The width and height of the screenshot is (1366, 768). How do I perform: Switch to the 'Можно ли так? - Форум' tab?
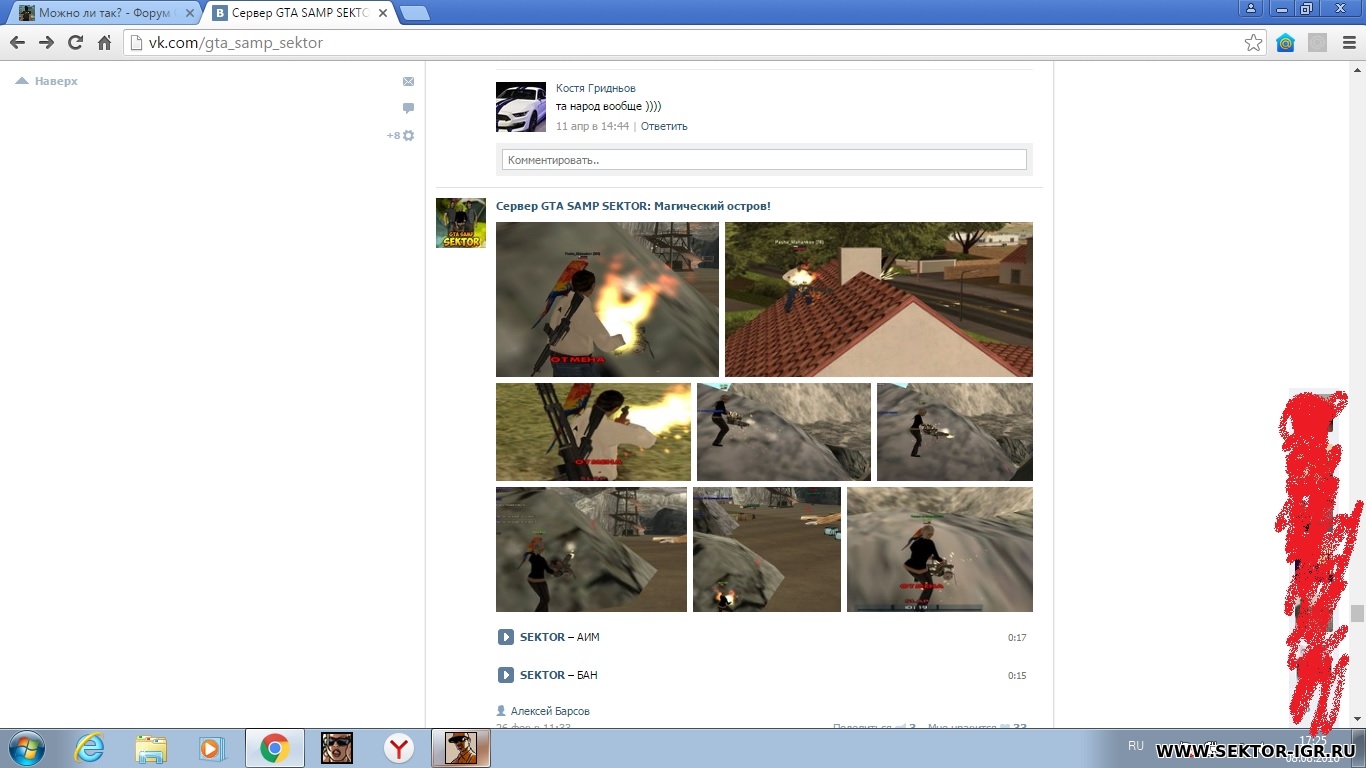point(103,13)
